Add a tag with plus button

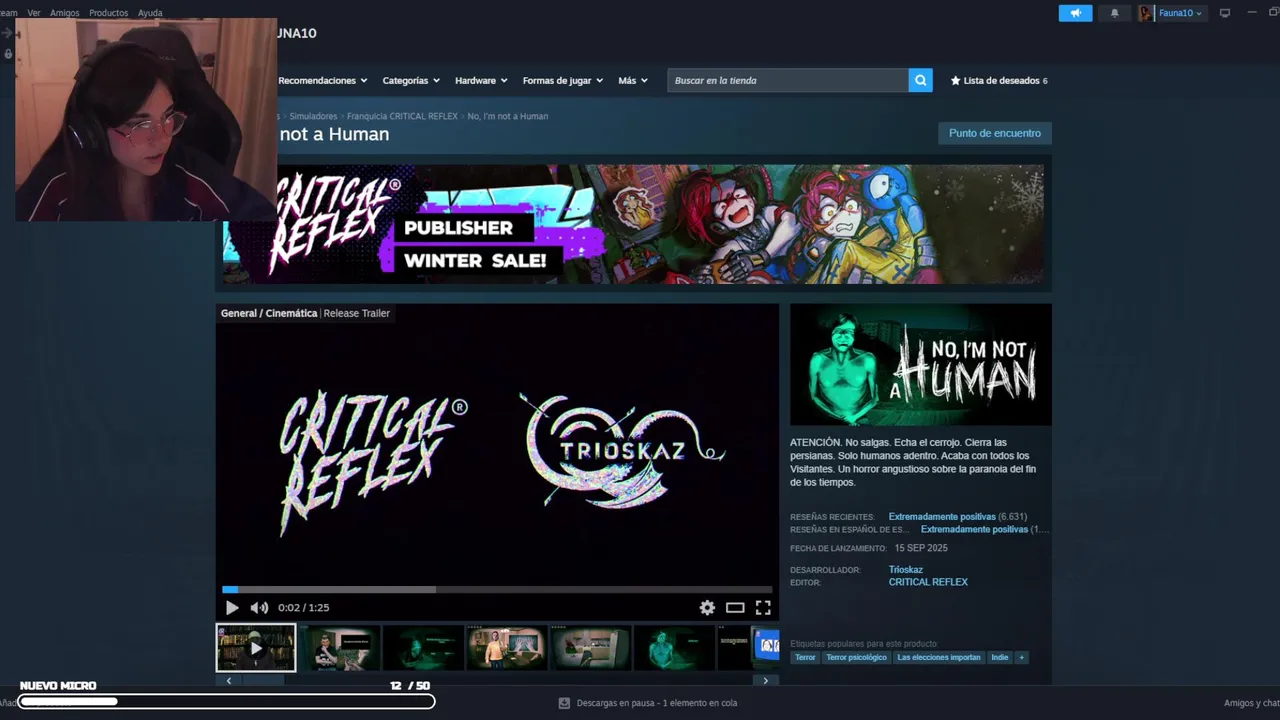point(1021,657)
